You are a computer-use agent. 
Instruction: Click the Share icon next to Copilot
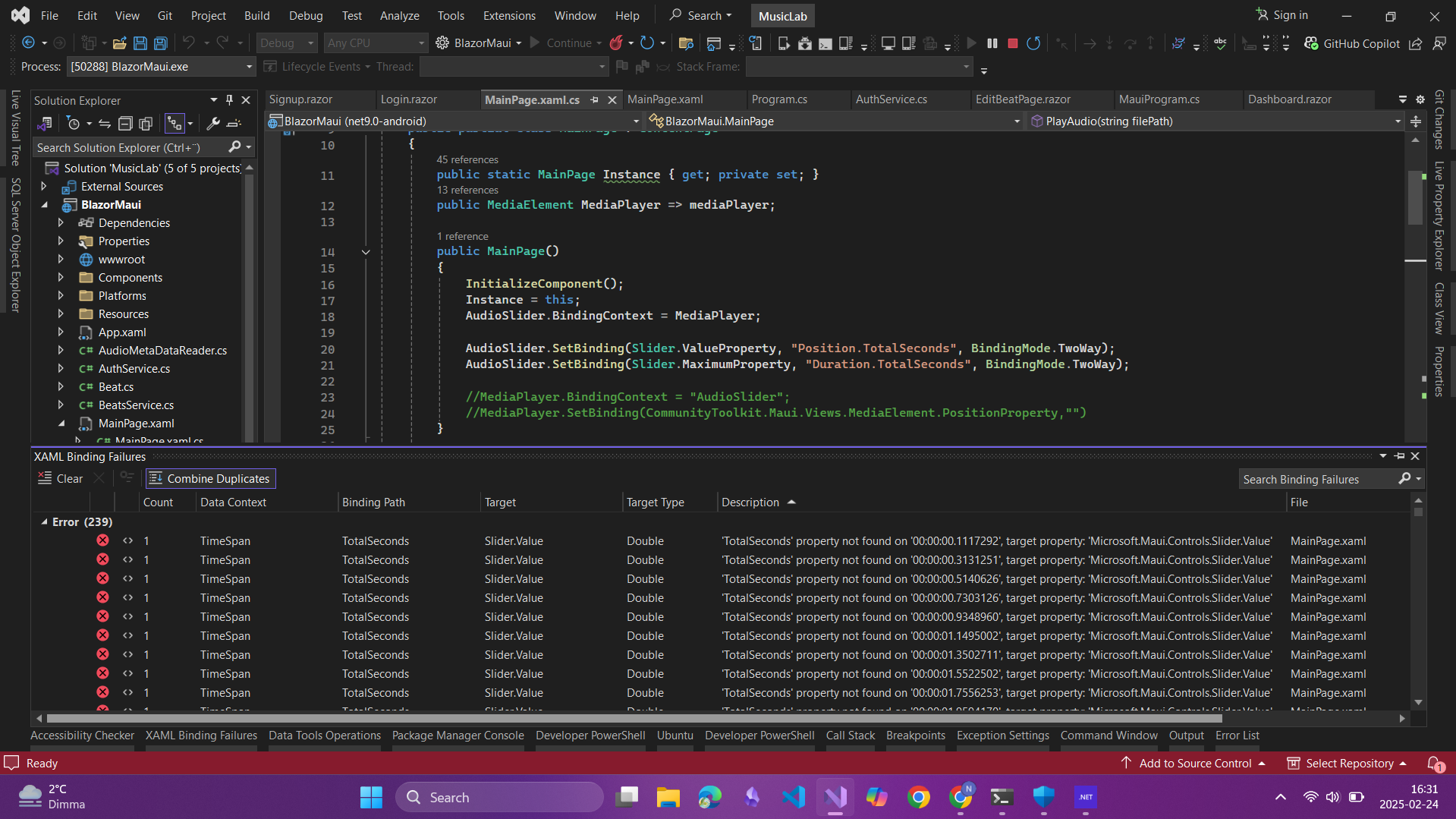1416,43
